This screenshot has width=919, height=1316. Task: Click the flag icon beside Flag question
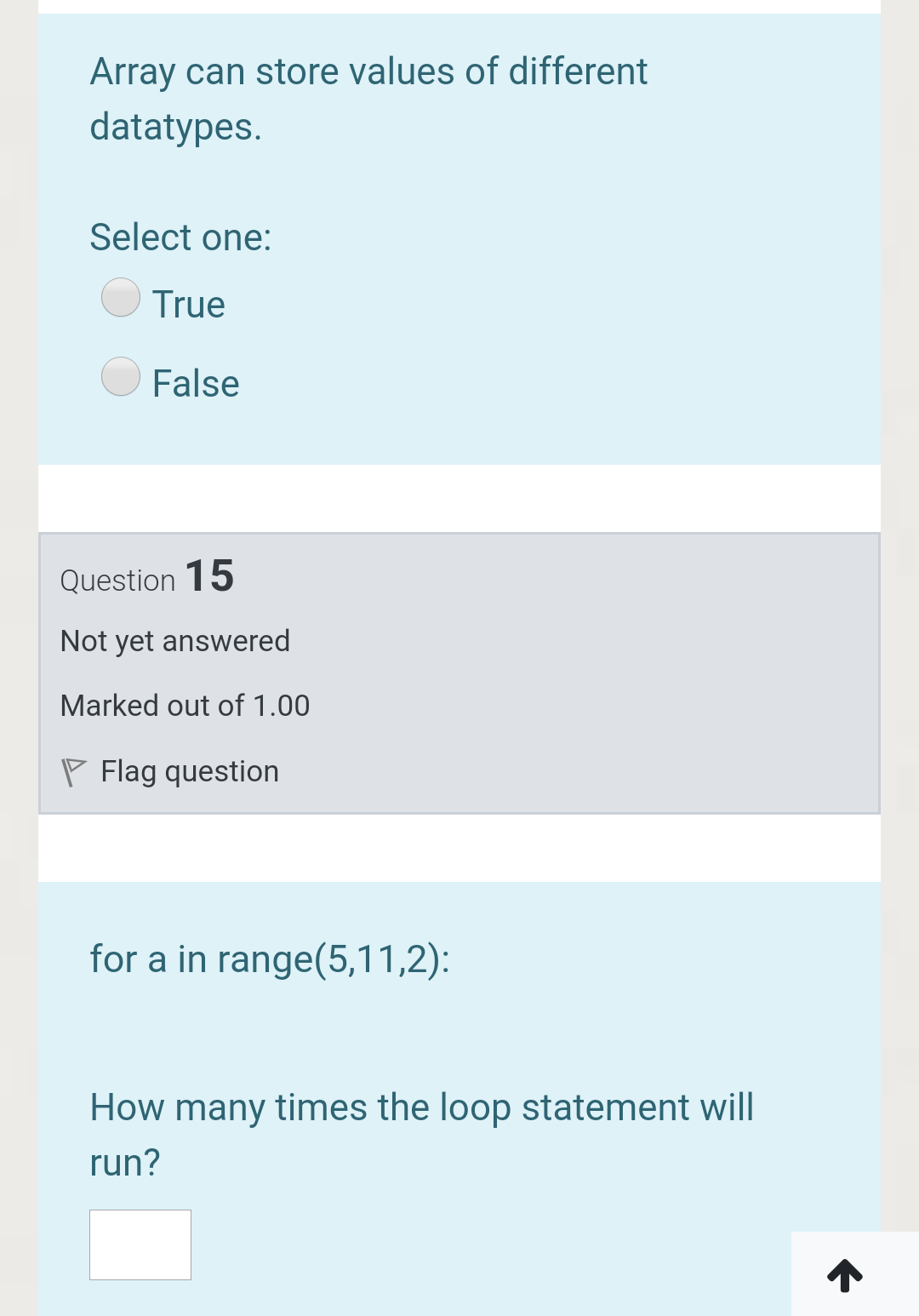pyautogui.click(x=75, y=770)
